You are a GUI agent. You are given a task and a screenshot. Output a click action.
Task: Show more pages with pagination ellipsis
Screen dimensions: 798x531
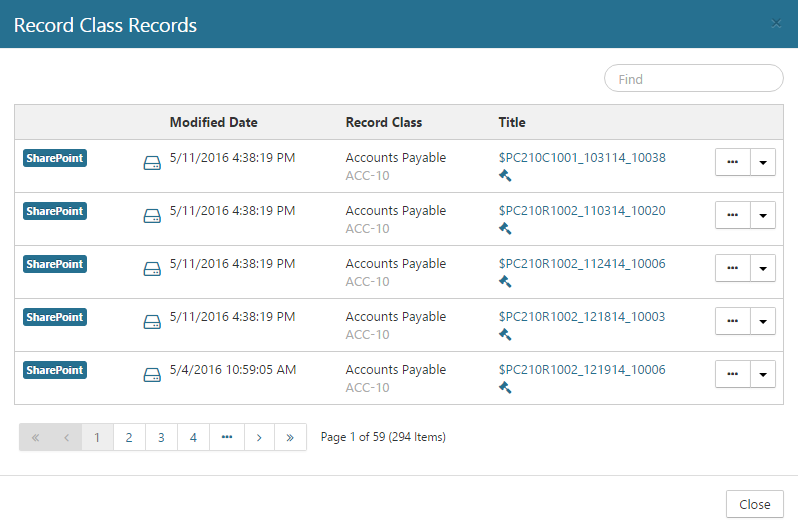tap(226, 437)
